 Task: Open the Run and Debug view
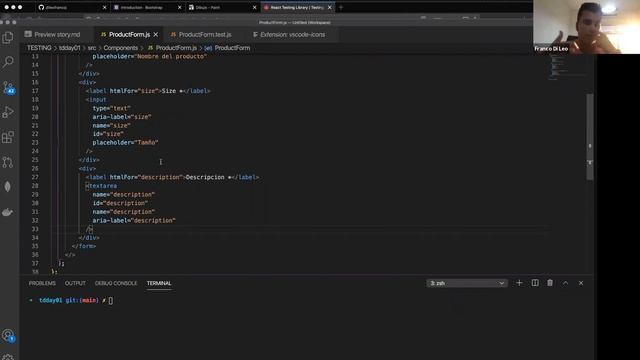click(x=8, y=112)
